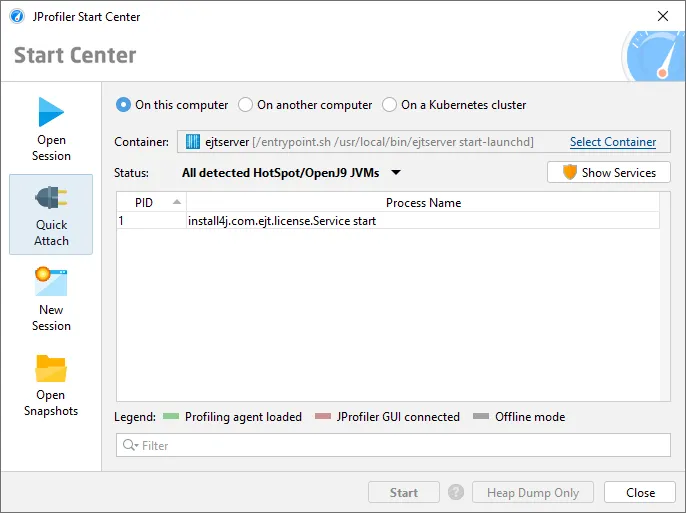The image size is (686, 513).
Task: Sort table by the PID column header
Action: click(151, 202)
